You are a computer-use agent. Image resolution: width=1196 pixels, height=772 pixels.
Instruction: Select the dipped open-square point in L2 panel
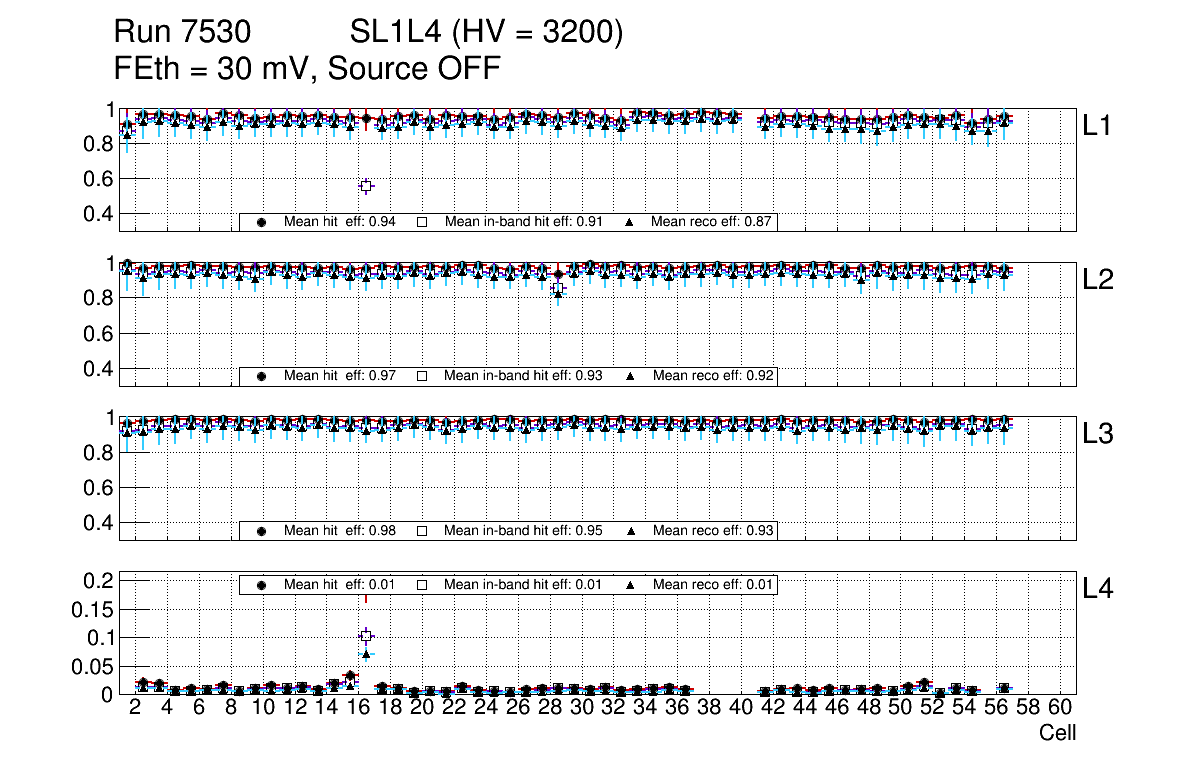pos(558,289)
